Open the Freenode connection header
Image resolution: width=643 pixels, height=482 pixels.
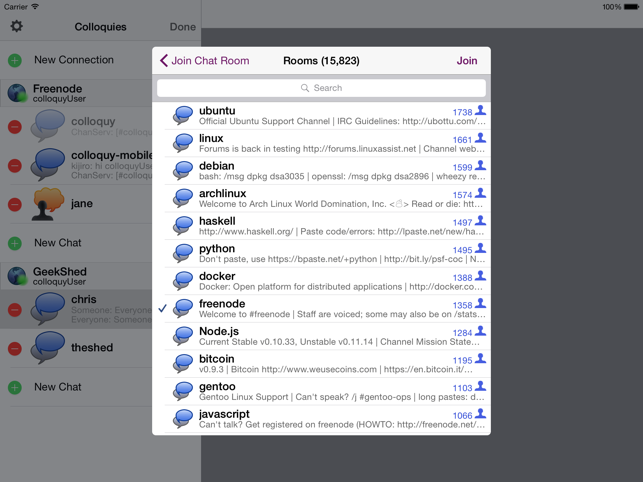coord(76,93)
